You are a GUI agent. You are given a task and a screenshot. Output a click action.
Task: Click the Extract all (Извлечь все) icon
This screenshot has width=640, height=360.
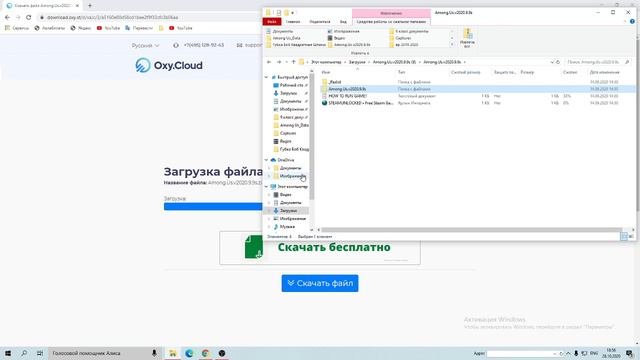tap(467, 38)
